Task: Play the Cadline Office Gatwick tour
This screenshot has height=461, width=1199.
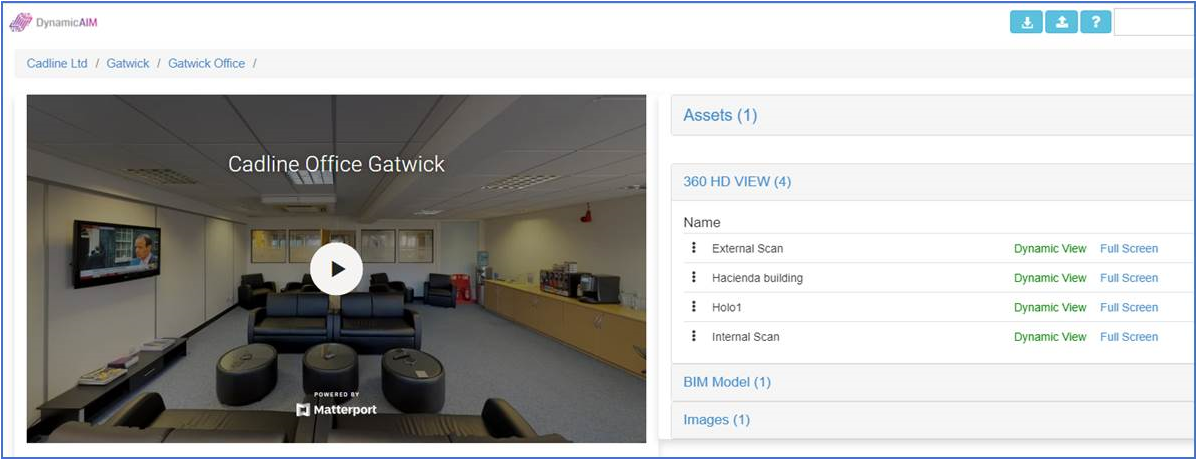Action: tap(336, 269)
